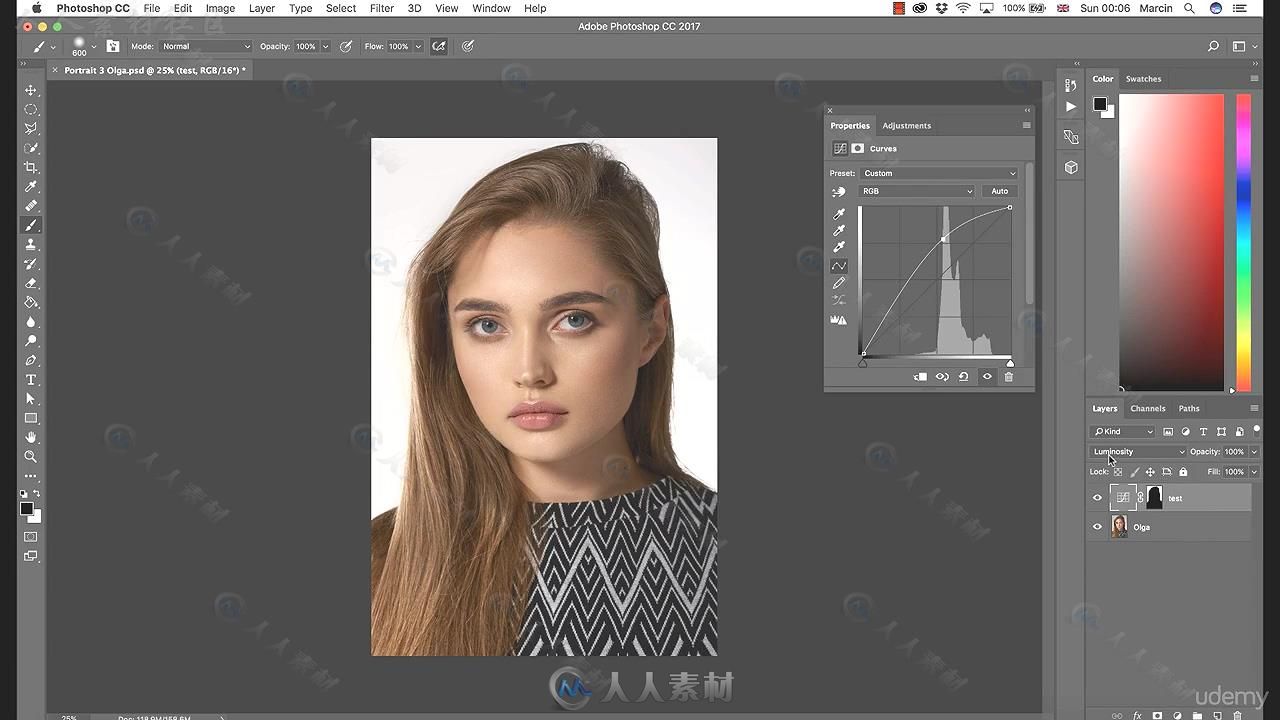
Task: Open the Flow slider dropdown arrow
Action: pyautogui.click(x=418, y=46)
